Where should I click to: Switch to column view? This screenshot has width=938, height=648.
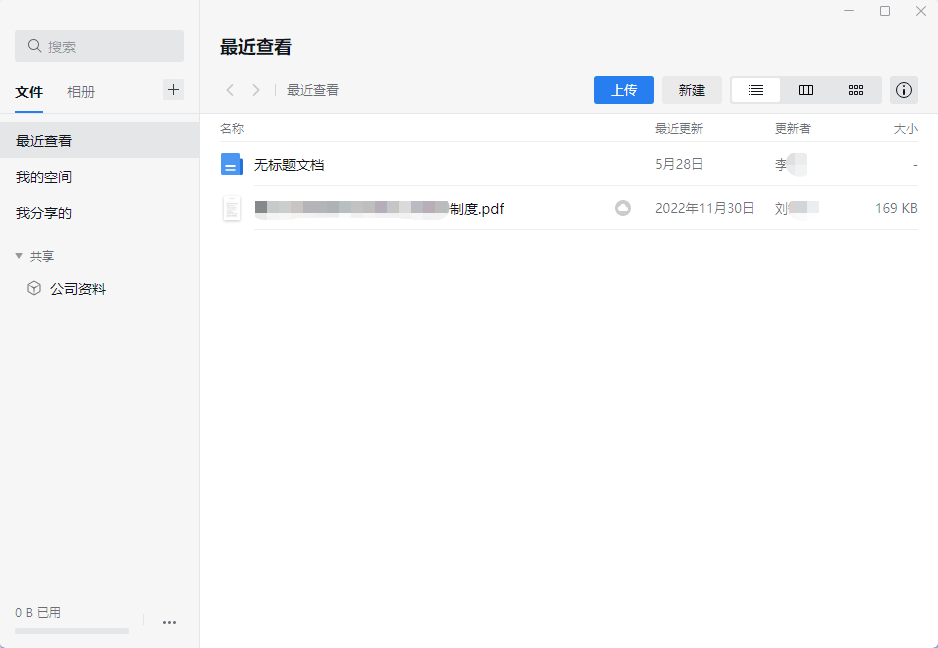tap(806, 90)
